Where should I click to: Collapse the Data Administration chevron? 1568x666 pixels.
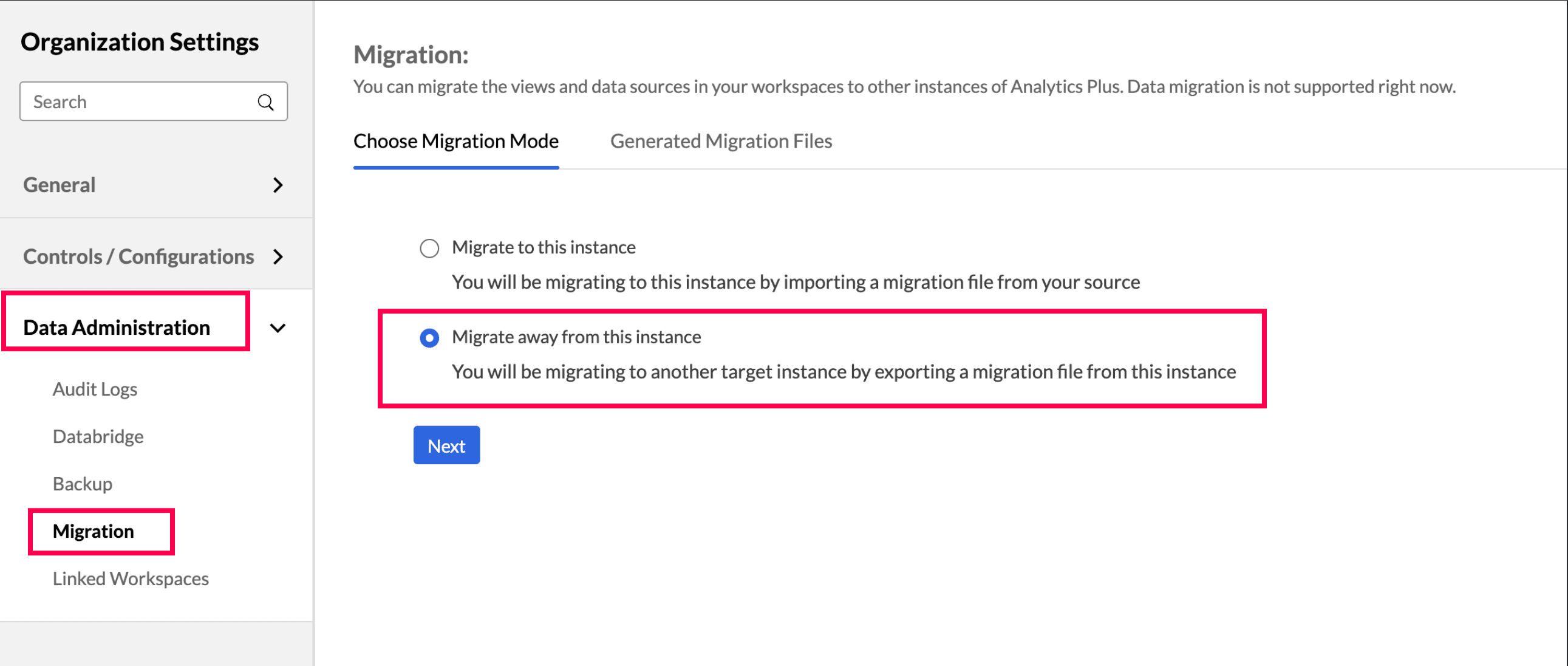pyautogui.click(x=278, y=328)
